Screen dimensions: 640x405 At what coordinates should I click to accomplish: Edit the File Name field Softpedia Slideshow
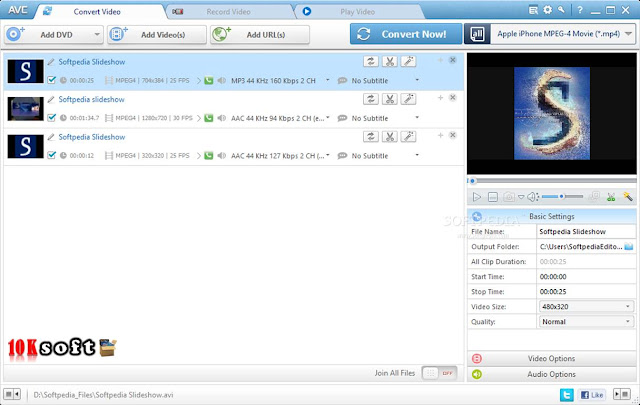pyautogui.click(x=586, y=231)
